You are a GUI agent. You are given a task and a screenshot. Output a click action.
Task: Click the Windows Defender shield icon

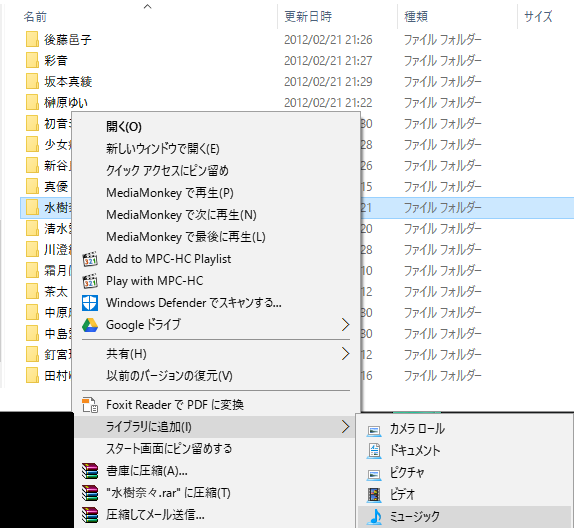(x=90, y=303)
